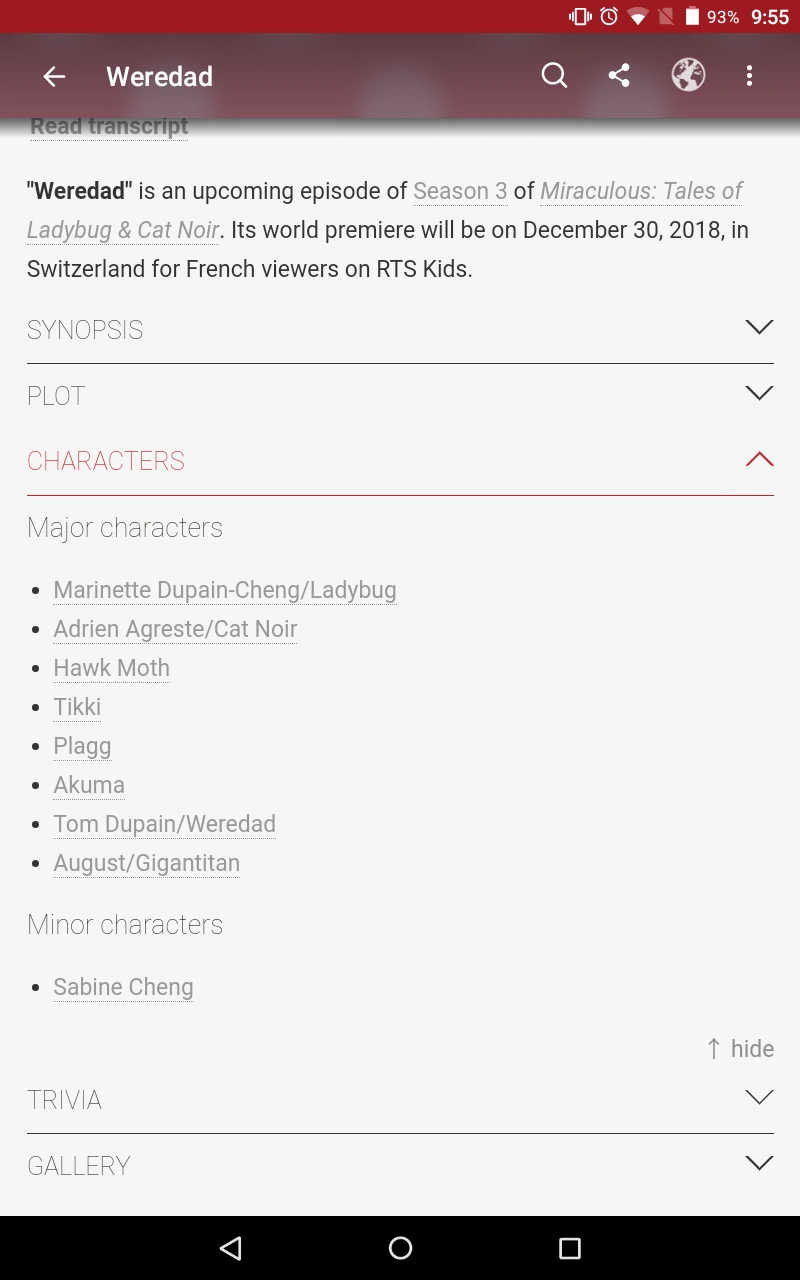
Task: Tap the recent apps square button
Action: (570, 1247)
